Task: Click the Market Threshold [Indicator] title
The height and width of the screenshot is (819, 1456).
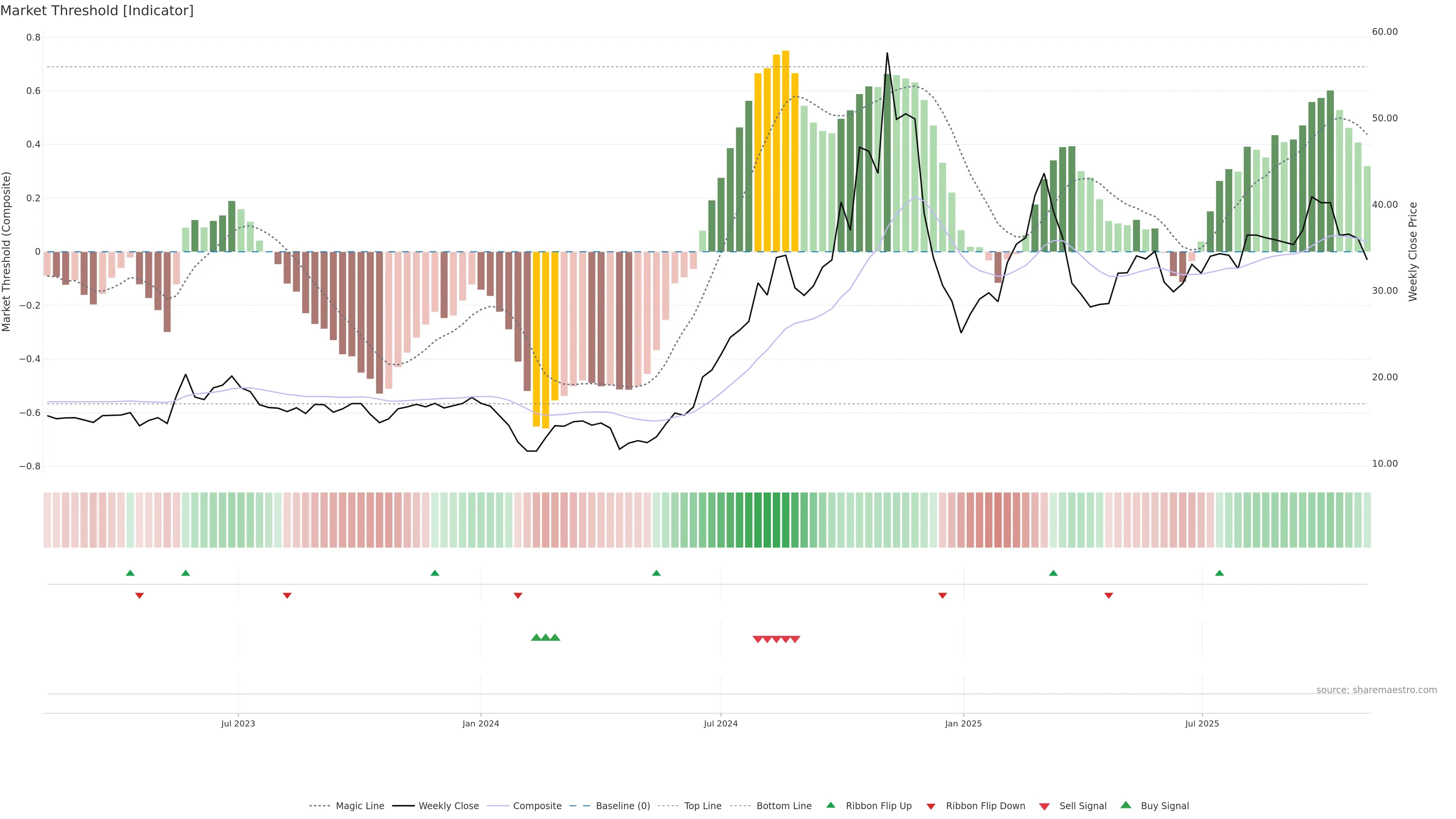Action: pos(97,11)
